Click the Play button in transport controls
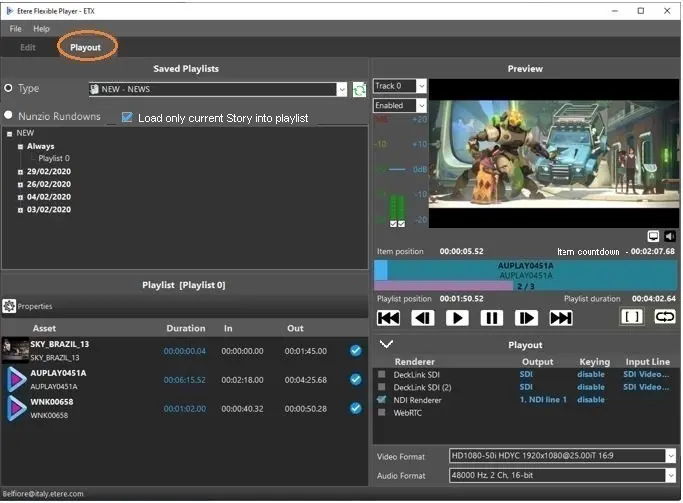 pyautogui.click(x=457, y=318)
